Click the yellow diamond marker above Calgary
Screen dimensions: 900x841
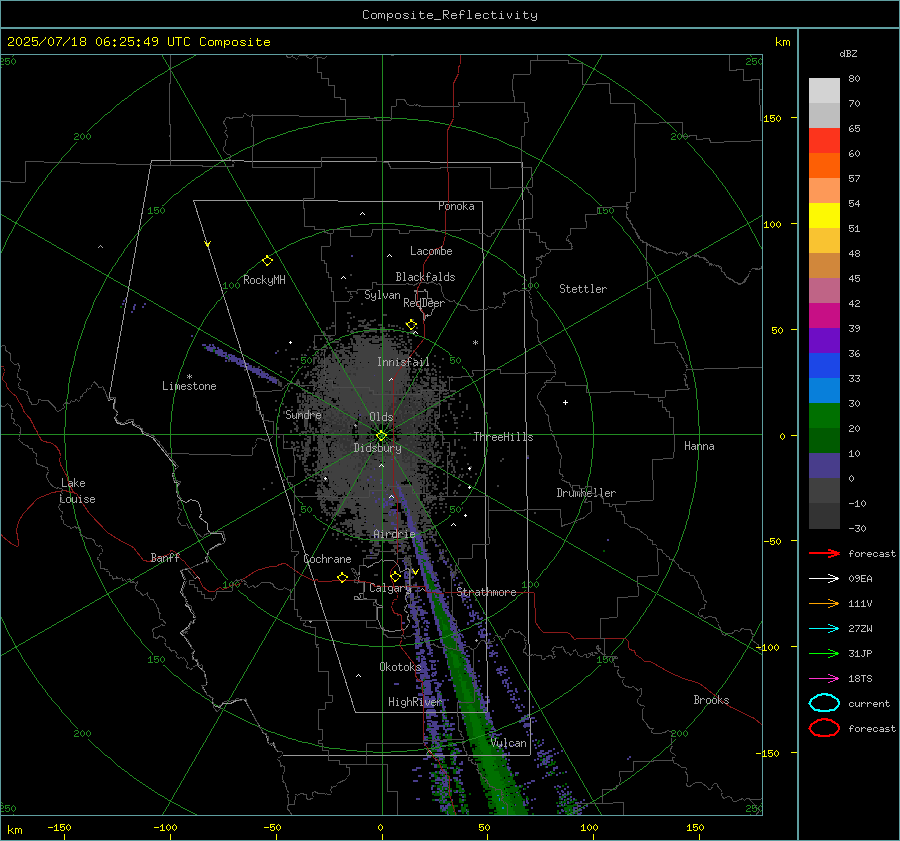tap(395, 576)
